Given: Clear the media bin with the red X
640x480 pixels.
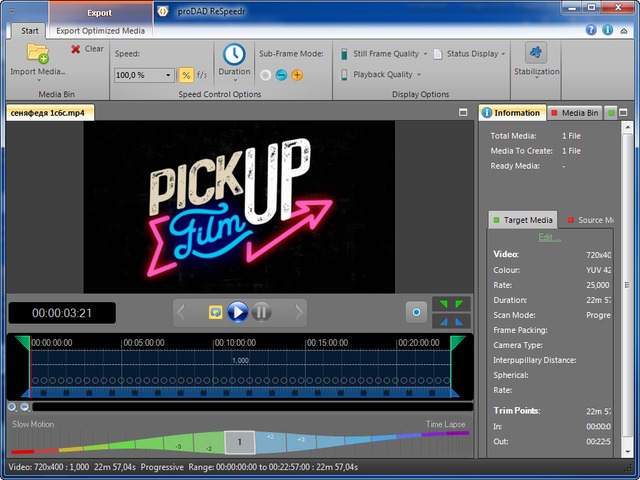Looking at the screenshot, I should click(x=76, y=49).
